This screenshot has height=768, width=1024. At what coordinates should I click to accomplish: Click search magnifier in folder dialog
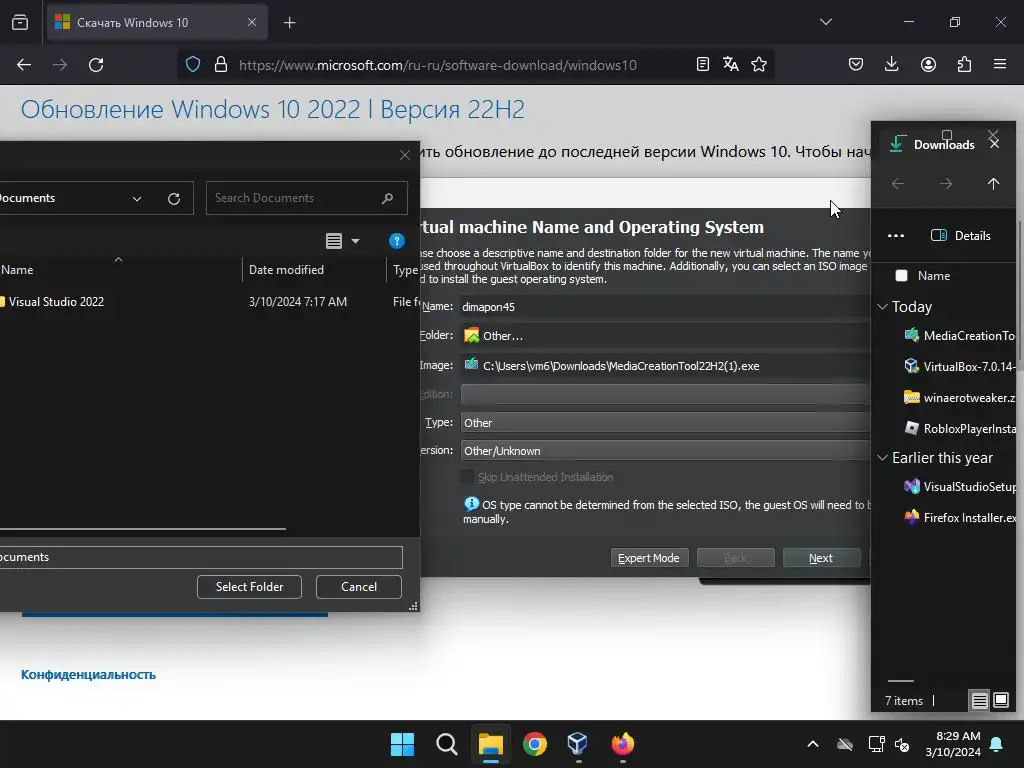click(x=387, y=198)
